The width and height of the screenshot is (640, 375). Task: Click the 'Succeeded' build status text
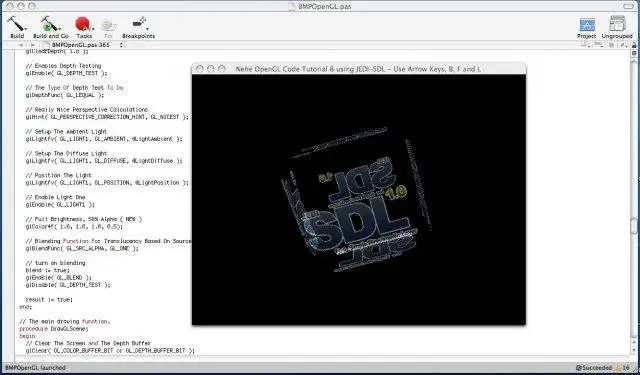click(597, 368)
